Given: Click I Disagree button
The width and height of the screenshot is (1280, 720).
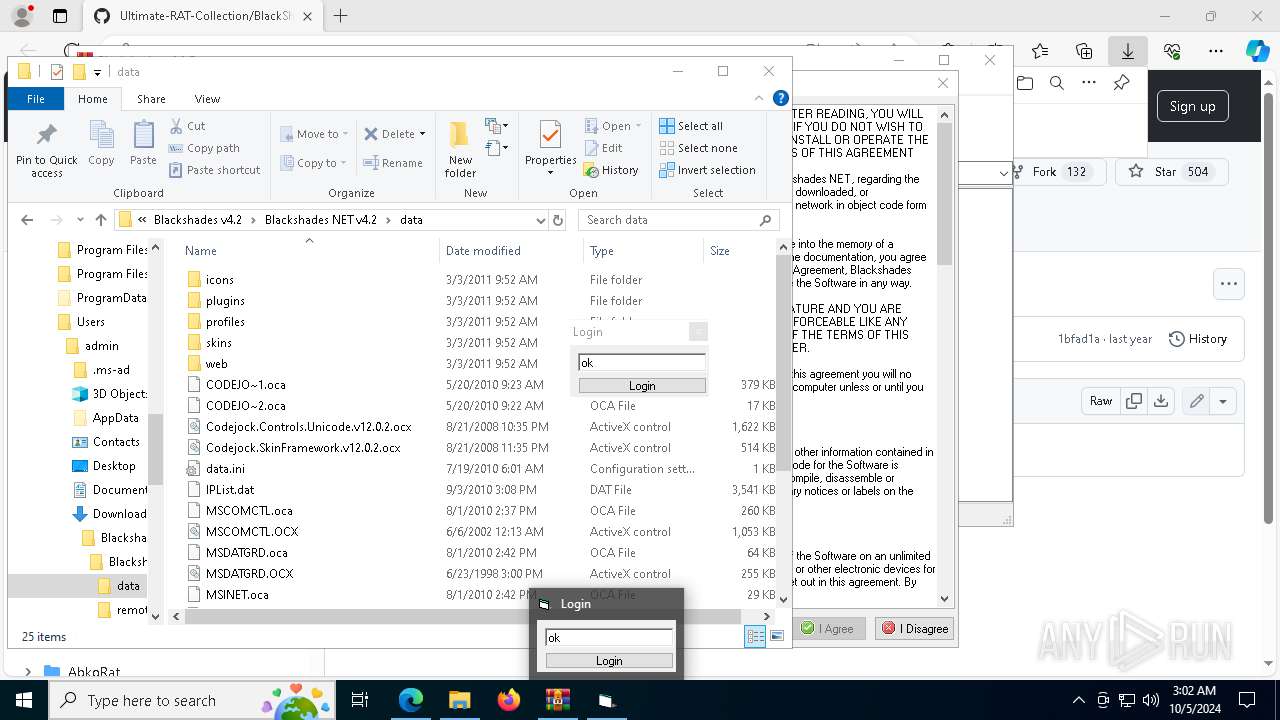Looking at the screenshot, I should pos(914,628).
